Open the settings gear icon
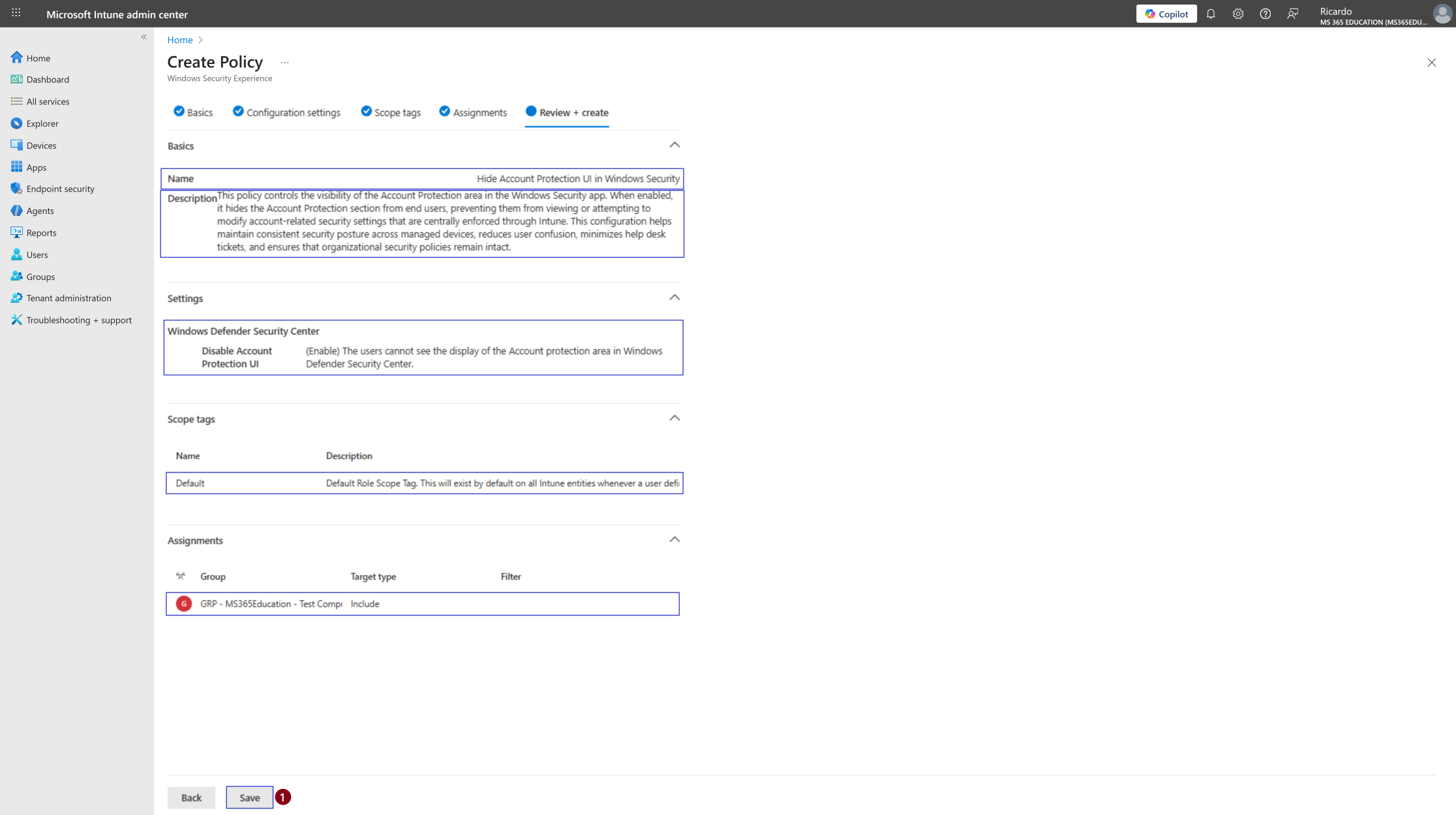1456x815 pixels. pos(1238,14)
